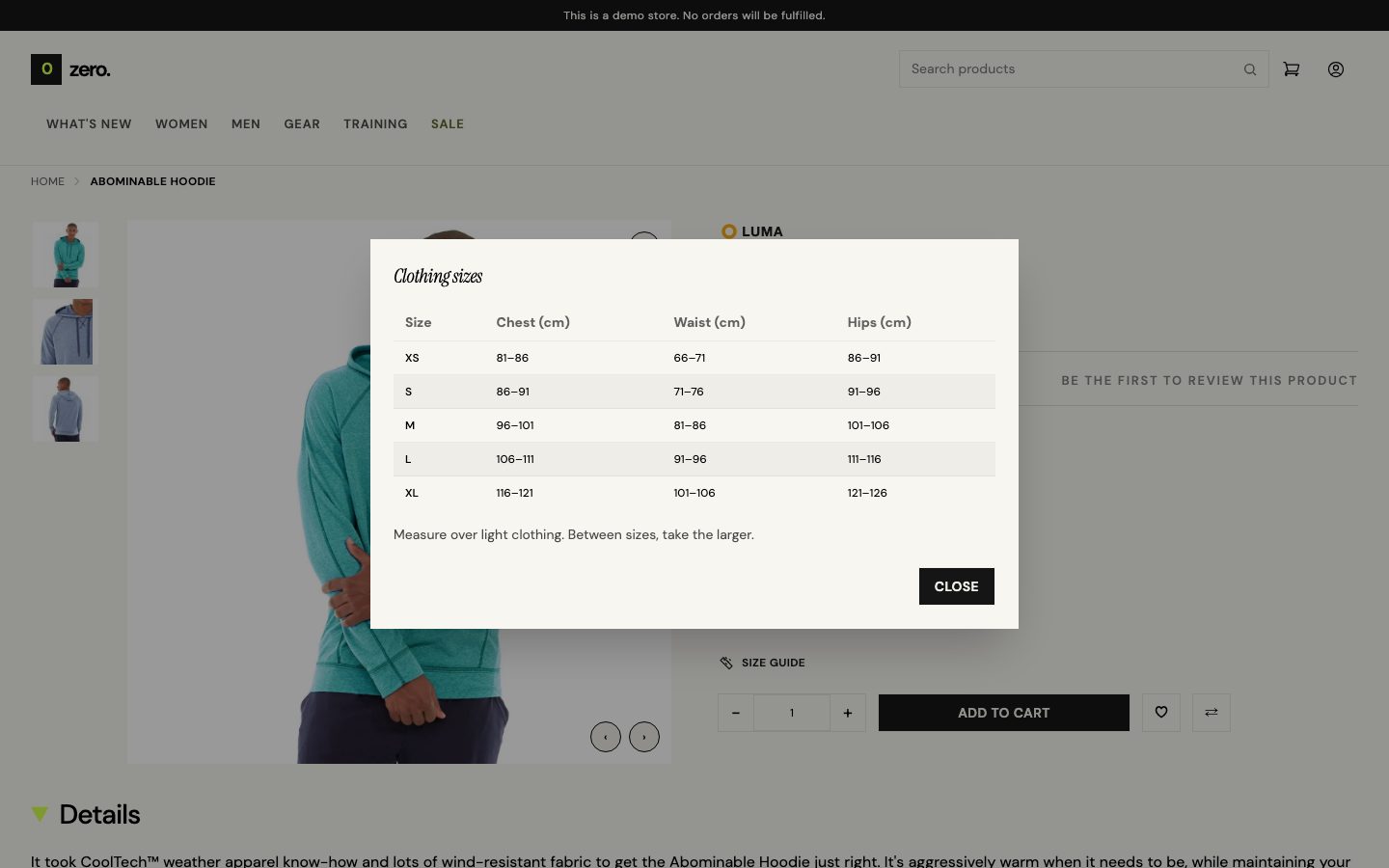This screenshot has width=1389, height=868.
Task: Click the Chest (cm) column header
Action: click(x=532, y=322)
